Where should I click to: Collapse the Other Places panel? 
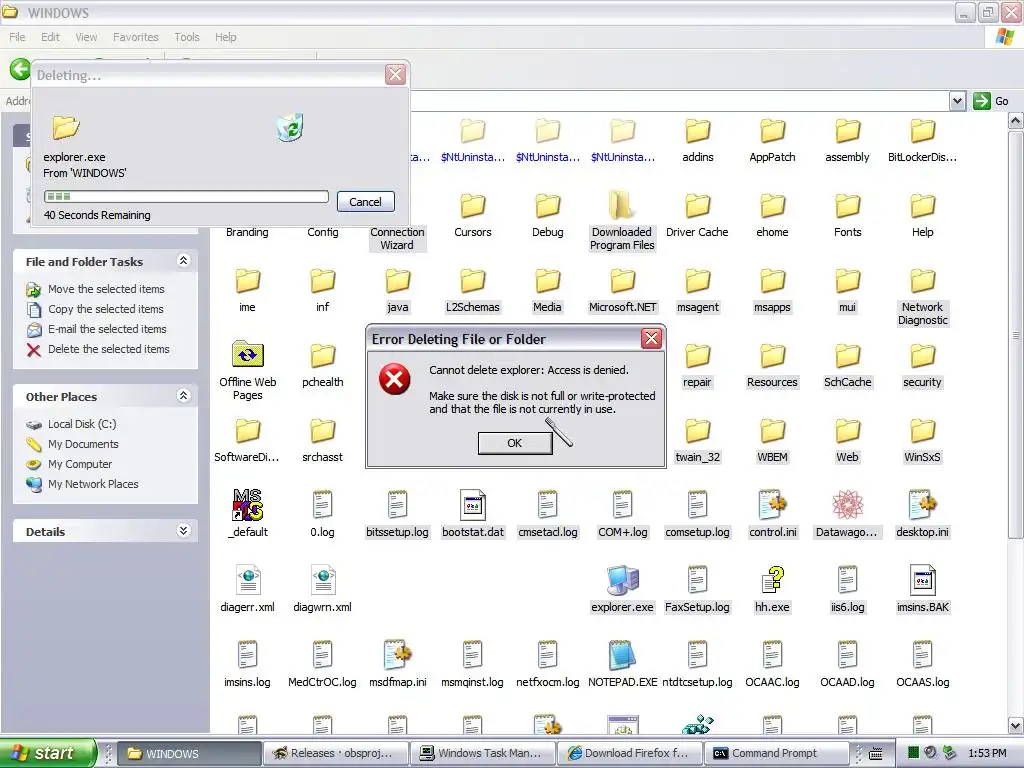pos(184,396)
